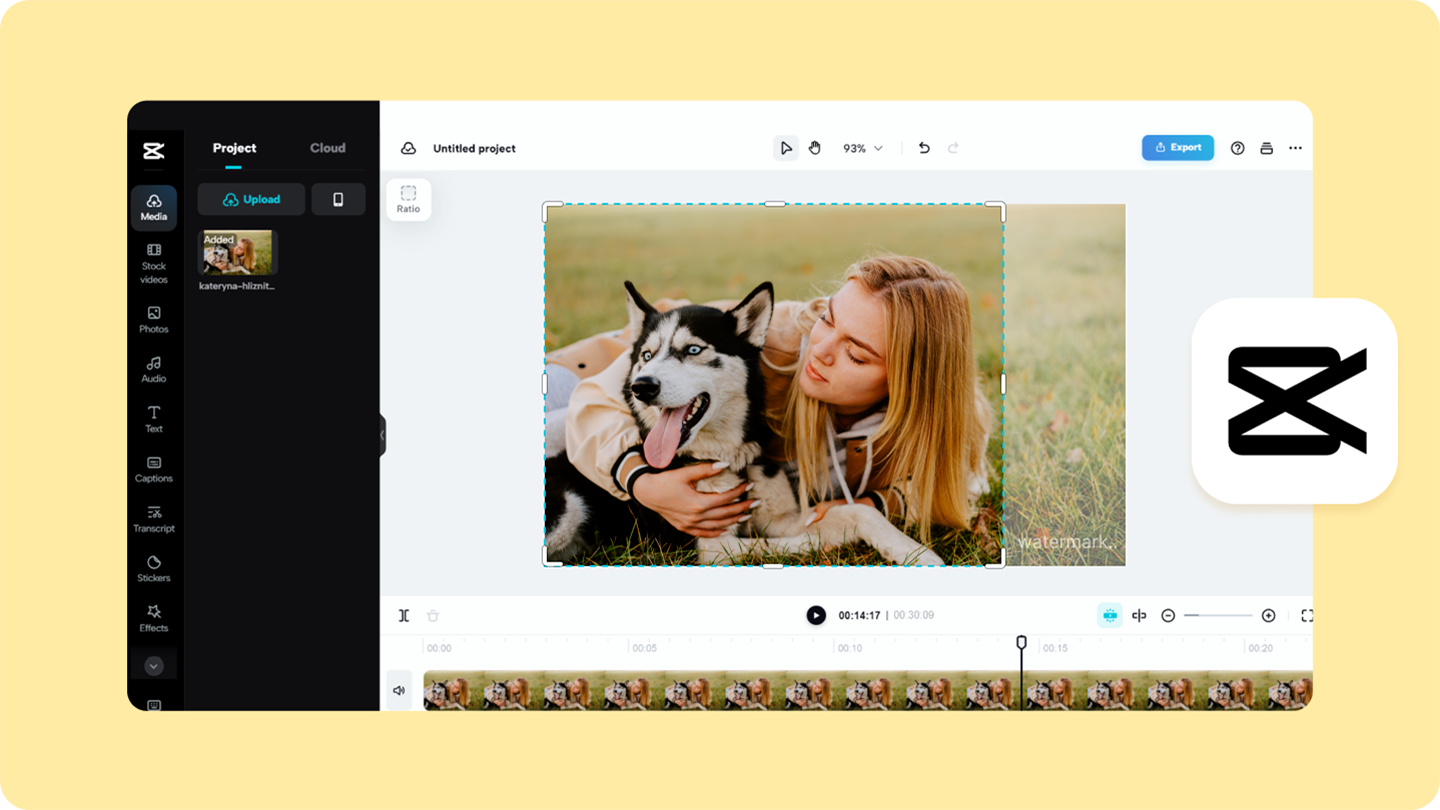This screenshot has width=1440, height=810.
Task: Open the Effects panel
Action: coord(154,619)
